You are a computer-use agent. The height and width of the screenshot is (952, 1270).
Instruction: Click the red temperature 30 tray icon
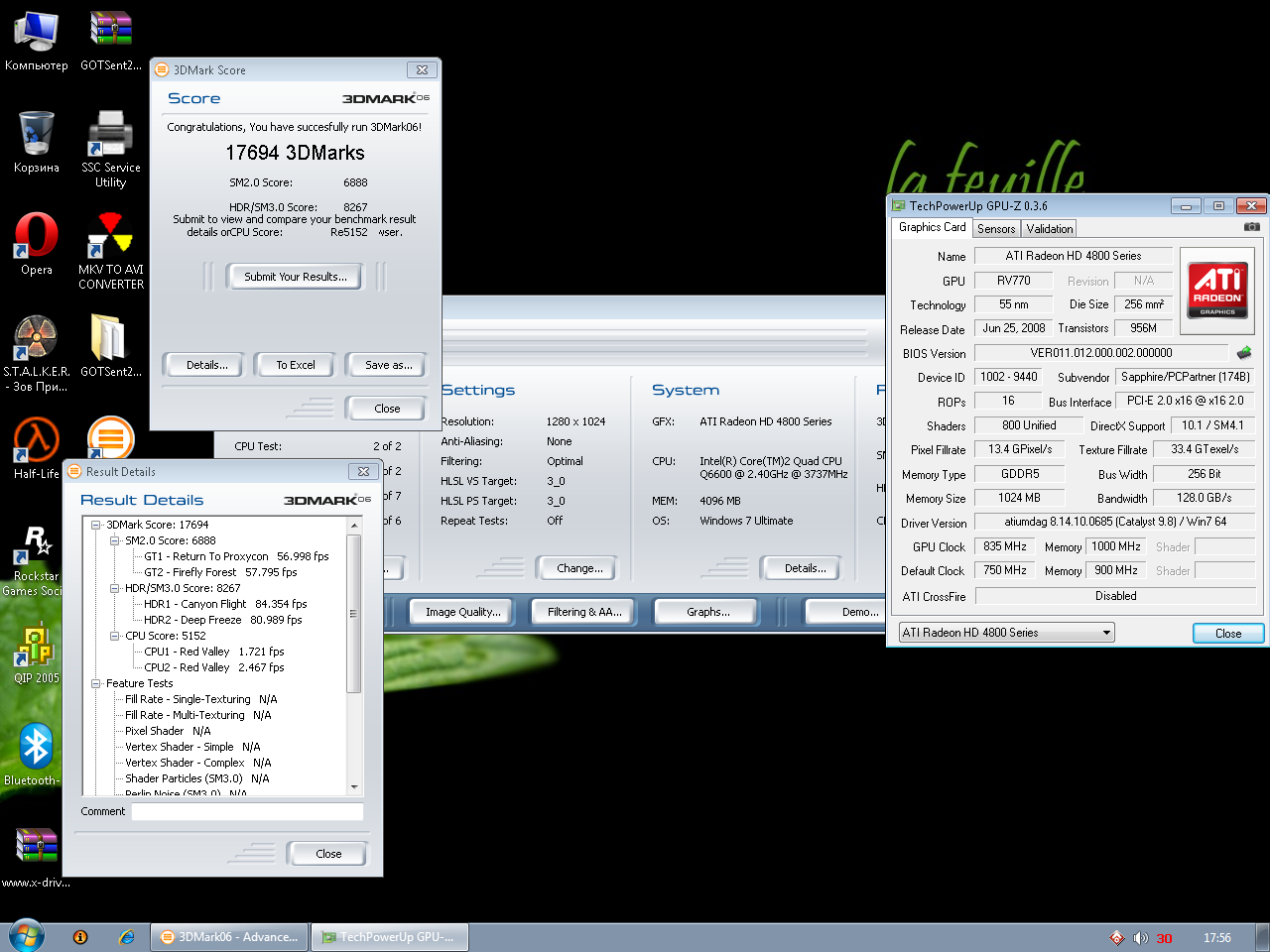pyautogui.click(x=1164, y=937)
